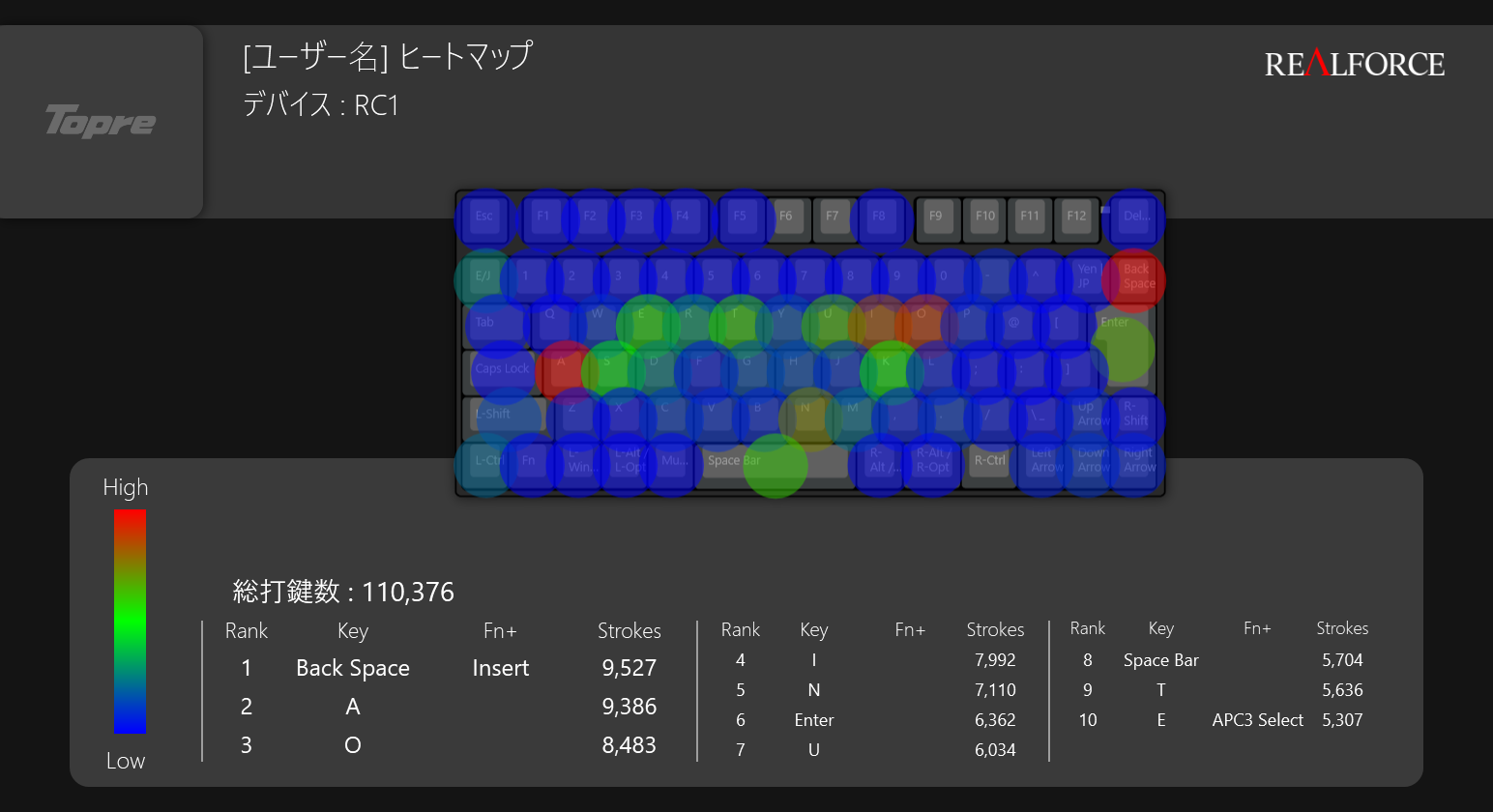
Task: Click the 7,992 strokes value
Action: coord(995,660)
